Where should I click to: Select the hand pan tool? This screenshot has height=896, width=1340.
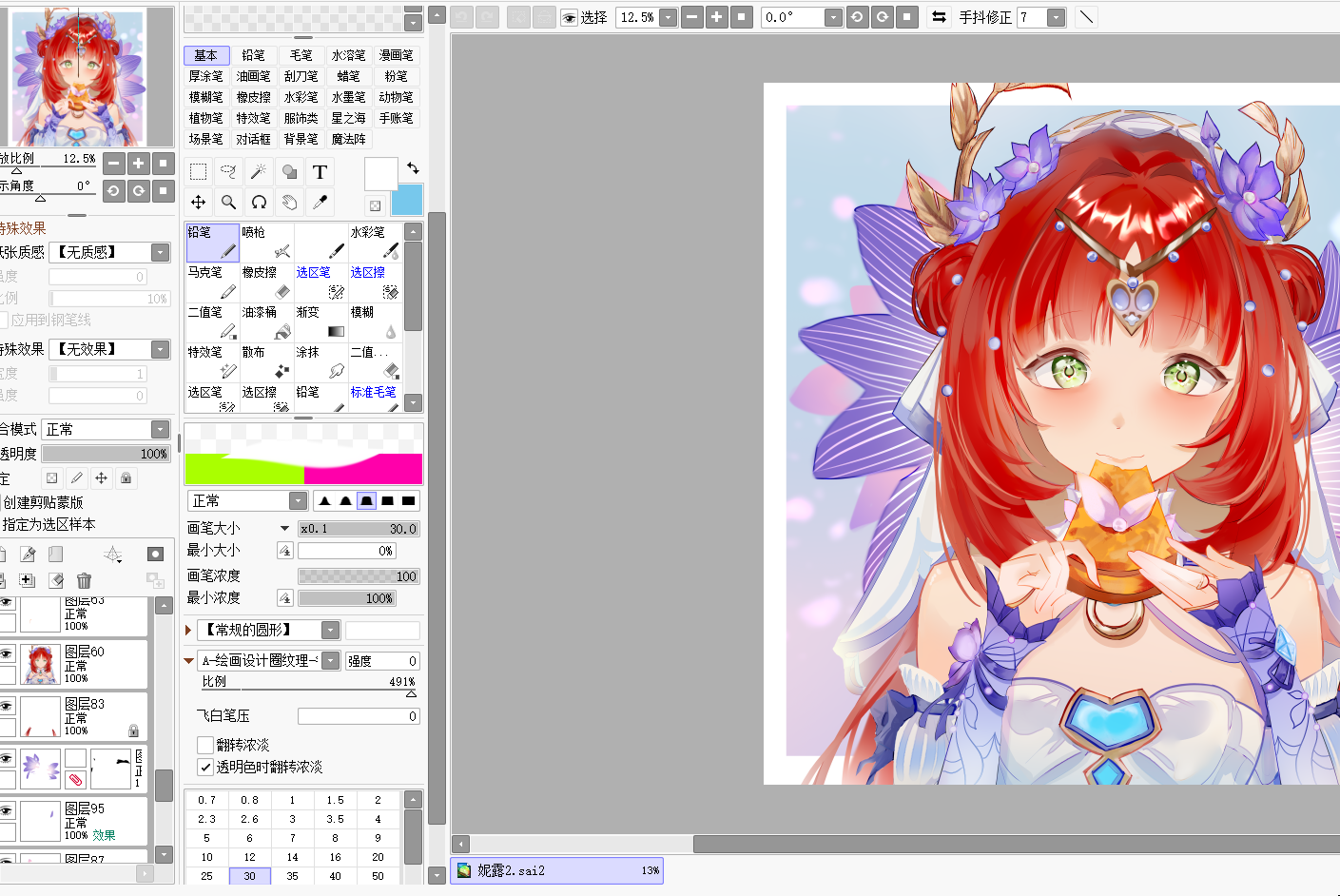pyautogui.click(x=289, y=203)
